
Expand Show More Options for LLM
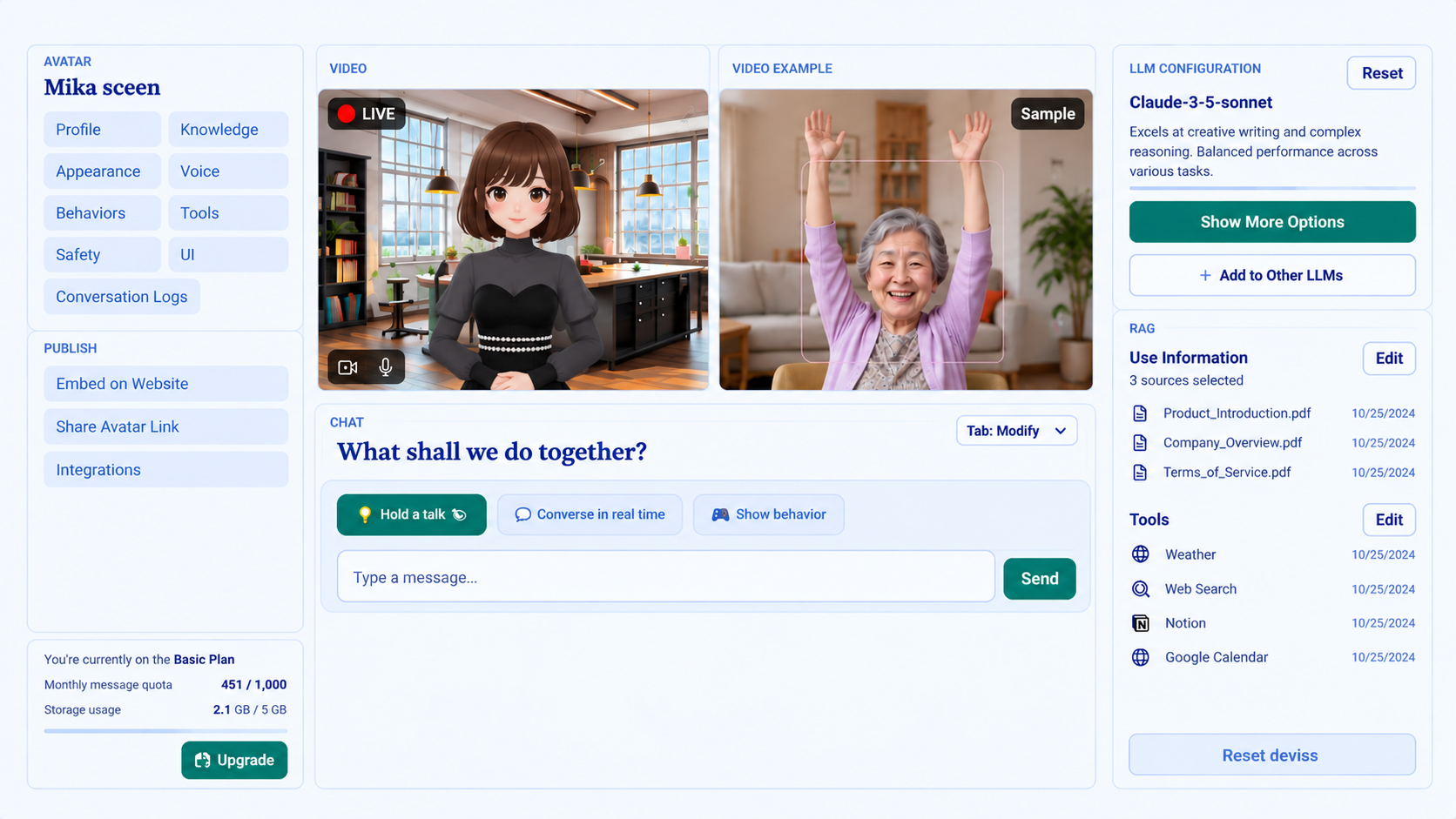tap(1272, 222)
